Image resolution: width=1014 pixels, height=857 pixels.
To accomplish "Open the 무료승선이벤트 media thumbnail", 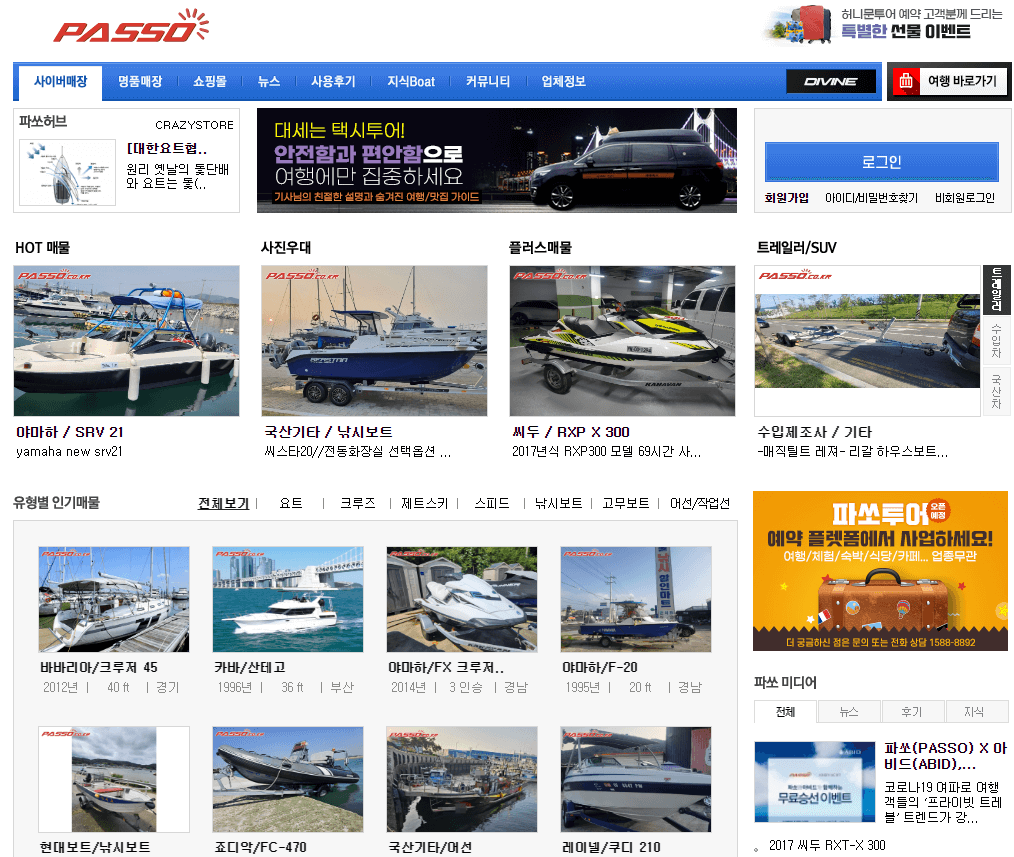I will coord(815,781).
